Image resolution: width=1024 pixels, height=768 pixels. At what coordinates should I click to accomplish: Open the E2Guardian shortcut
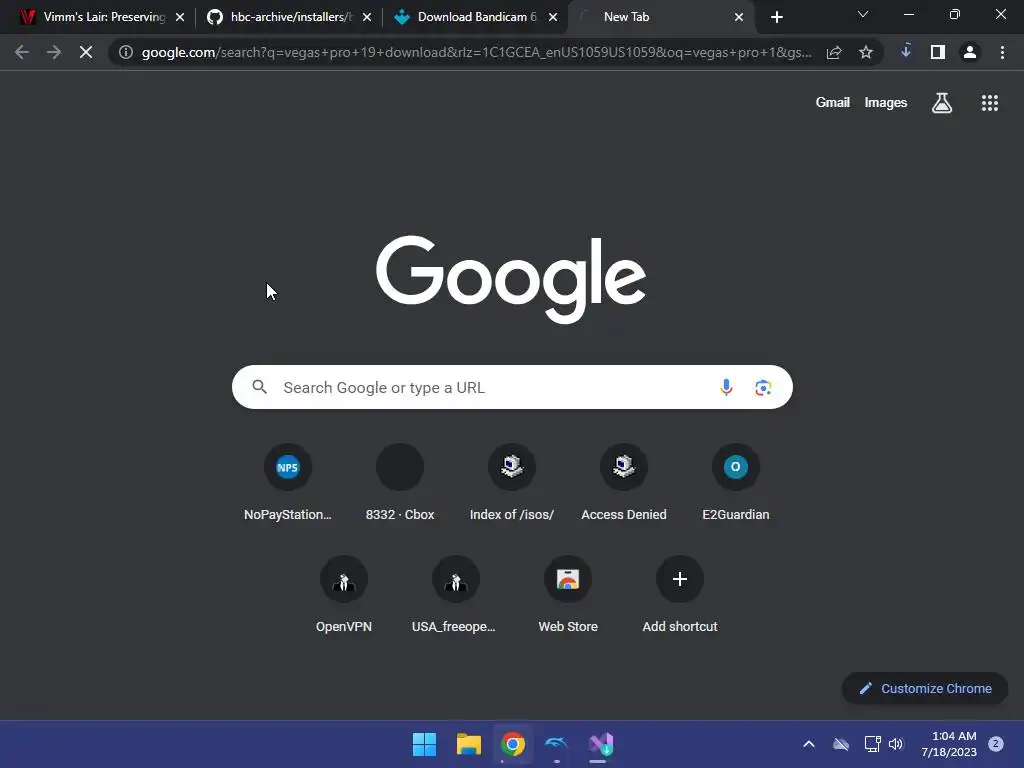click(x=735, y=483)
